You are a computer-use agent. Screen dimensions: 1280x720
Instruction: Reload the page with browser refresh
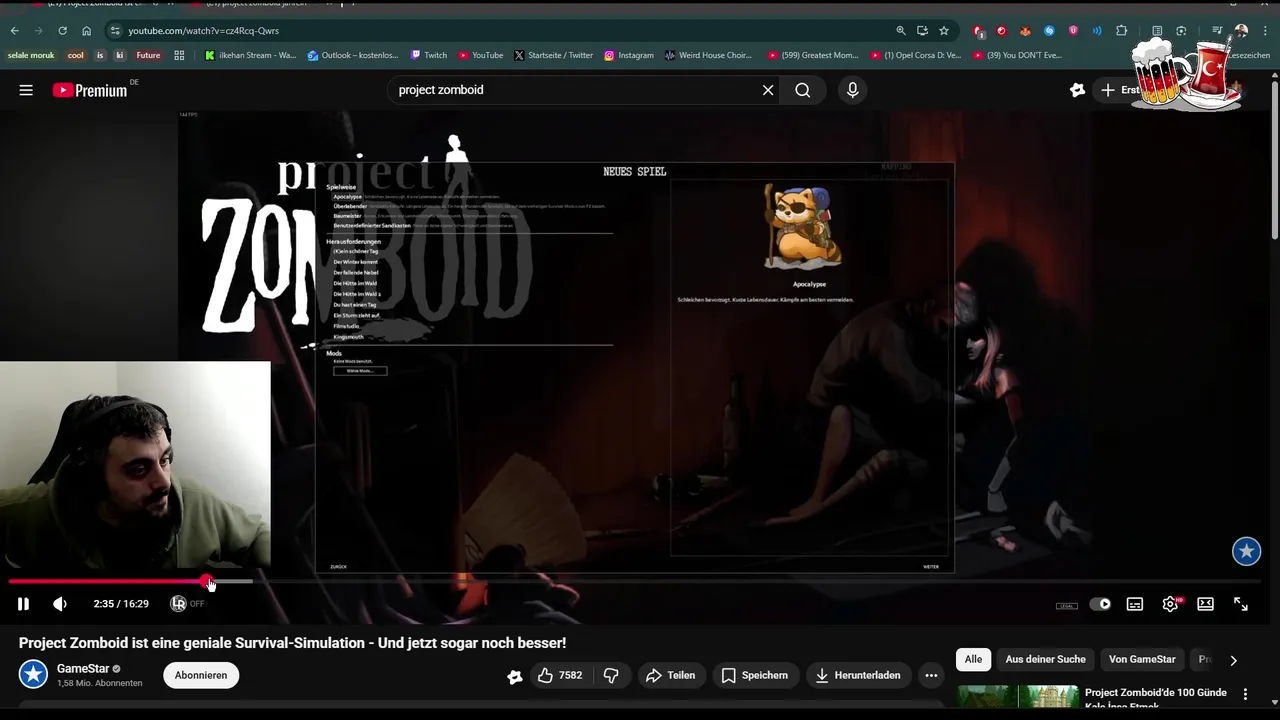click(62, 31)
